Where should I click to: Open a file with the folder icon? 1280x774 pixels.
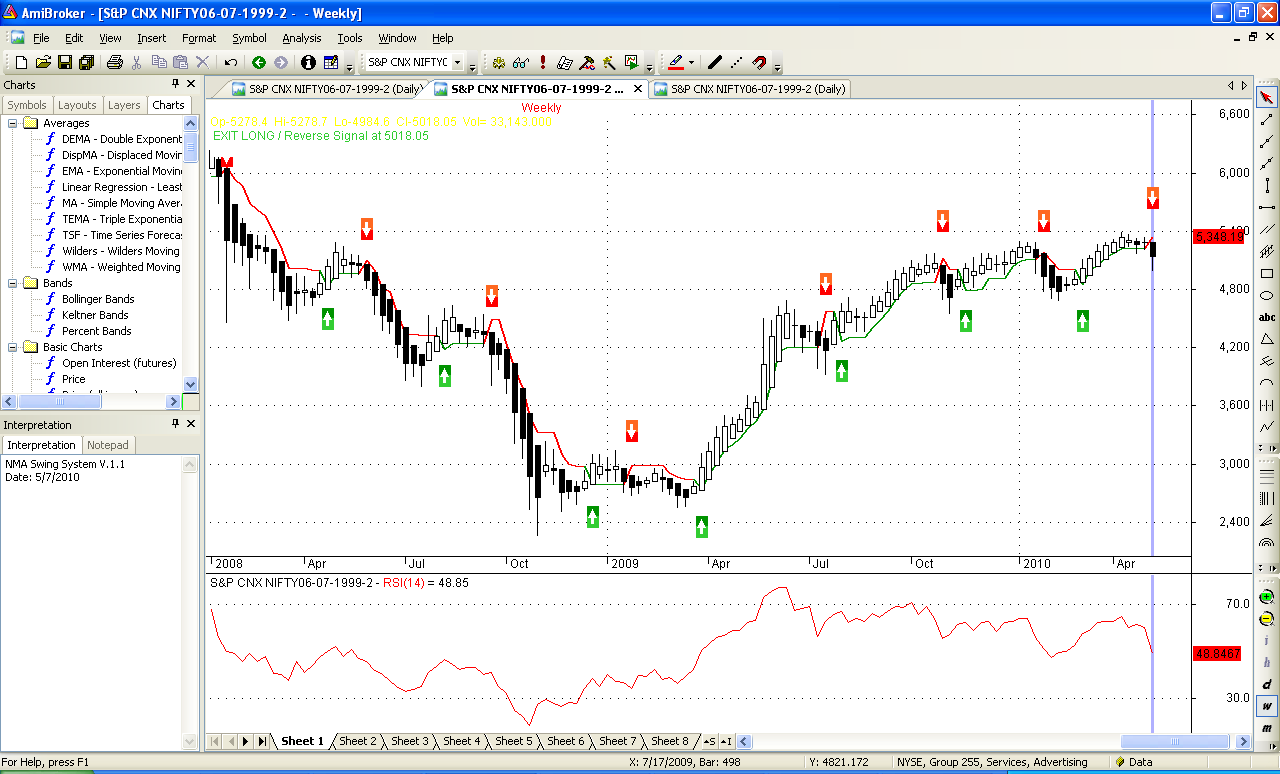tap(43, 62)
